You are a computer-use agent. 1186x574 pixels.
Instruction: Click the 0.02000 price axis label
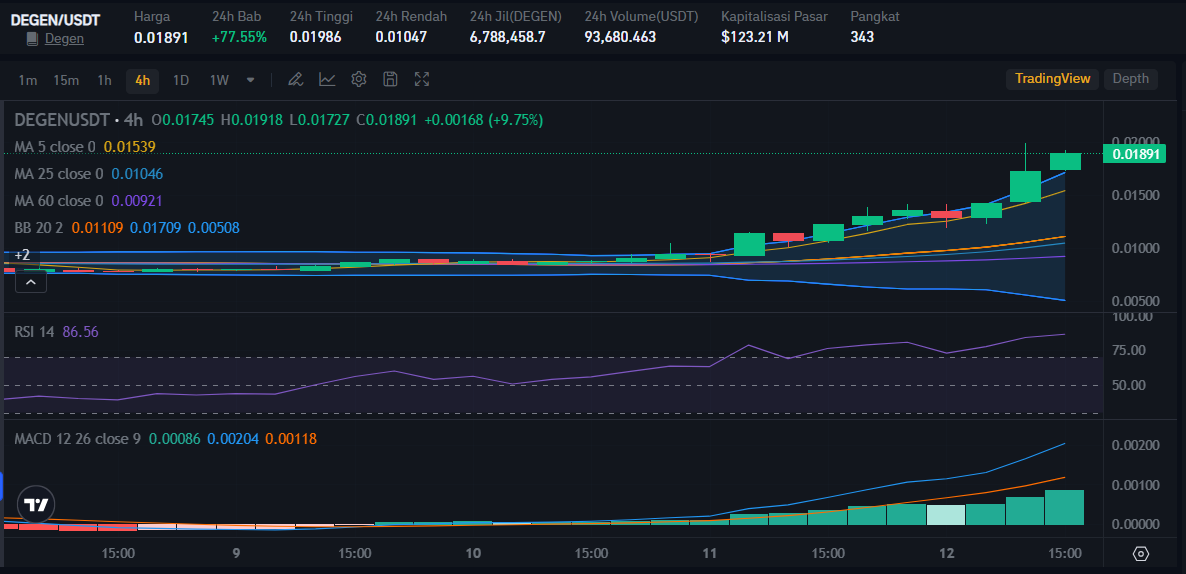1136,142
